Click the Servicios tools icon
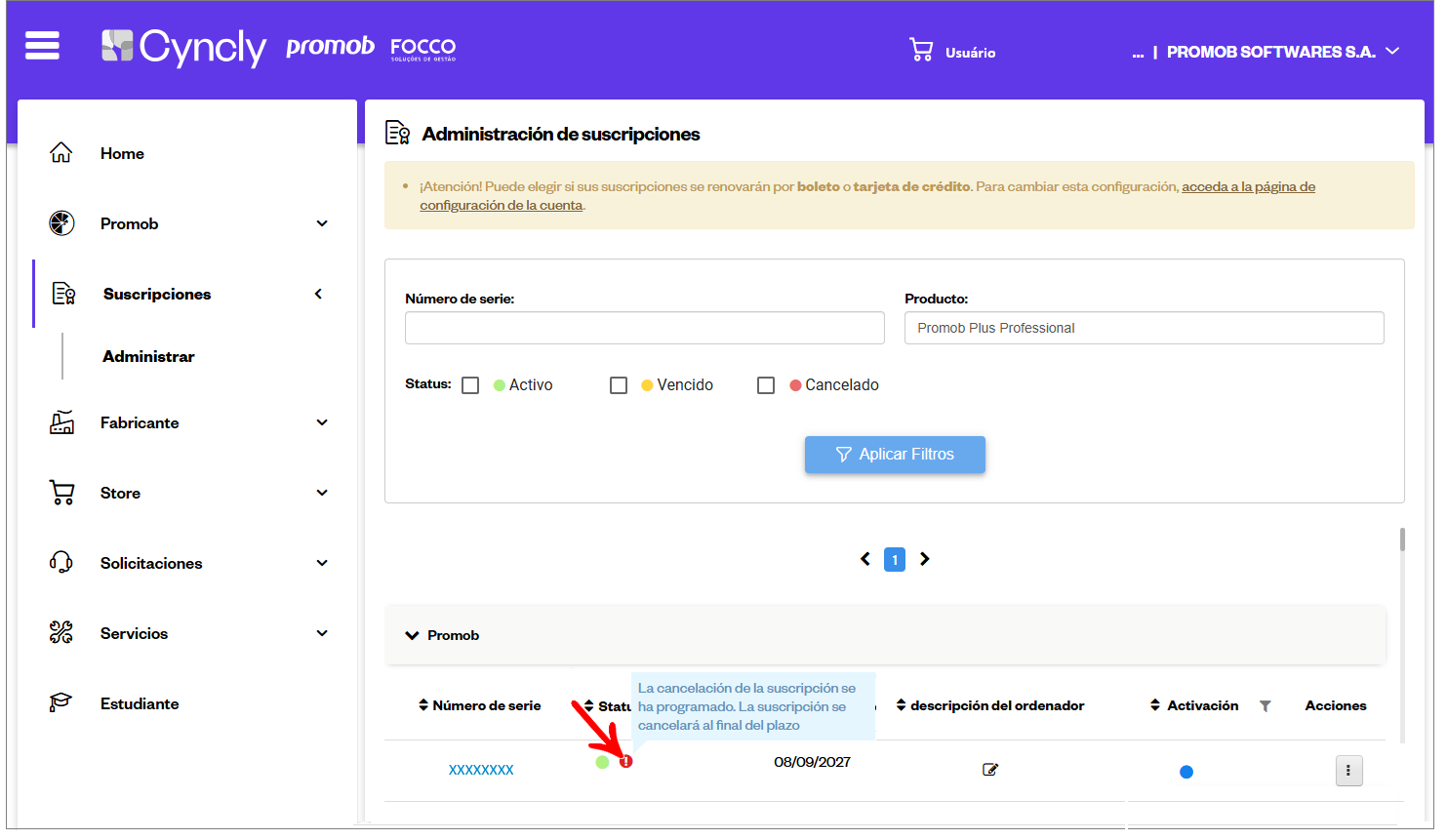 (61, 633)
